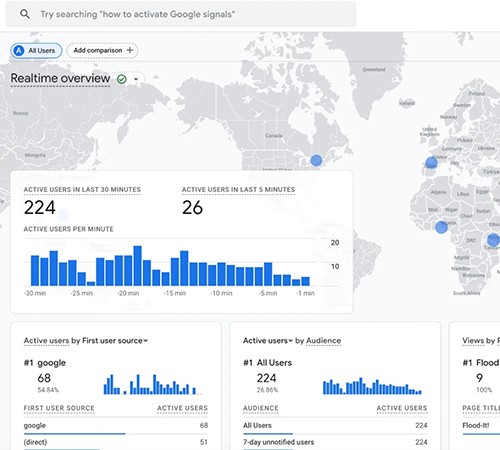Click the plus icon in Add comparison
This screenshot has height=450, width=500.
click(130, 50)
